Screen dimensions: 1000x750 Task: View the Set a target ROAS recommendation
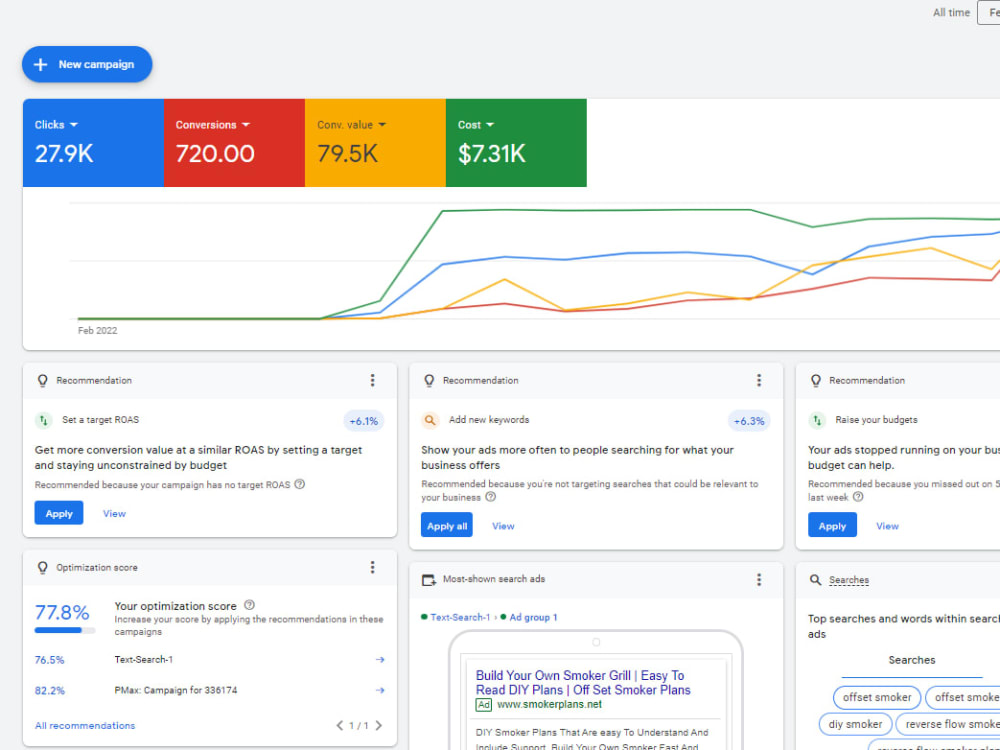115,513
